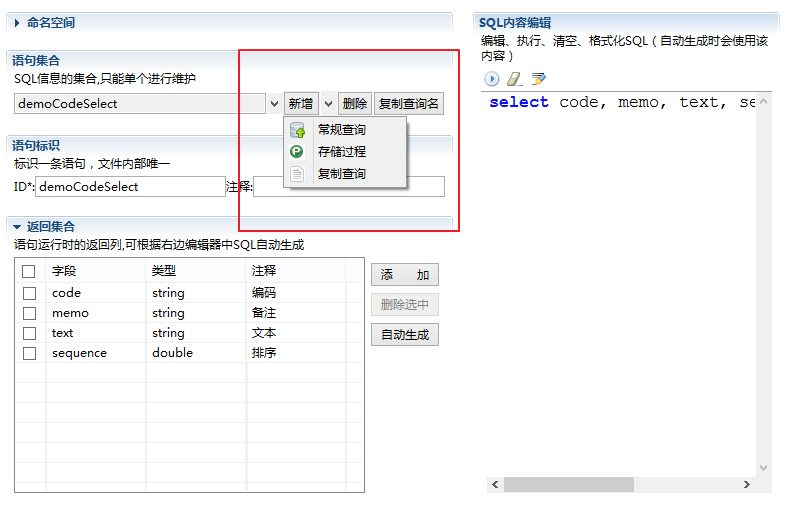Click the 添加 button
The height and width of the screenshot is (507, 786).
click(405, 275)
